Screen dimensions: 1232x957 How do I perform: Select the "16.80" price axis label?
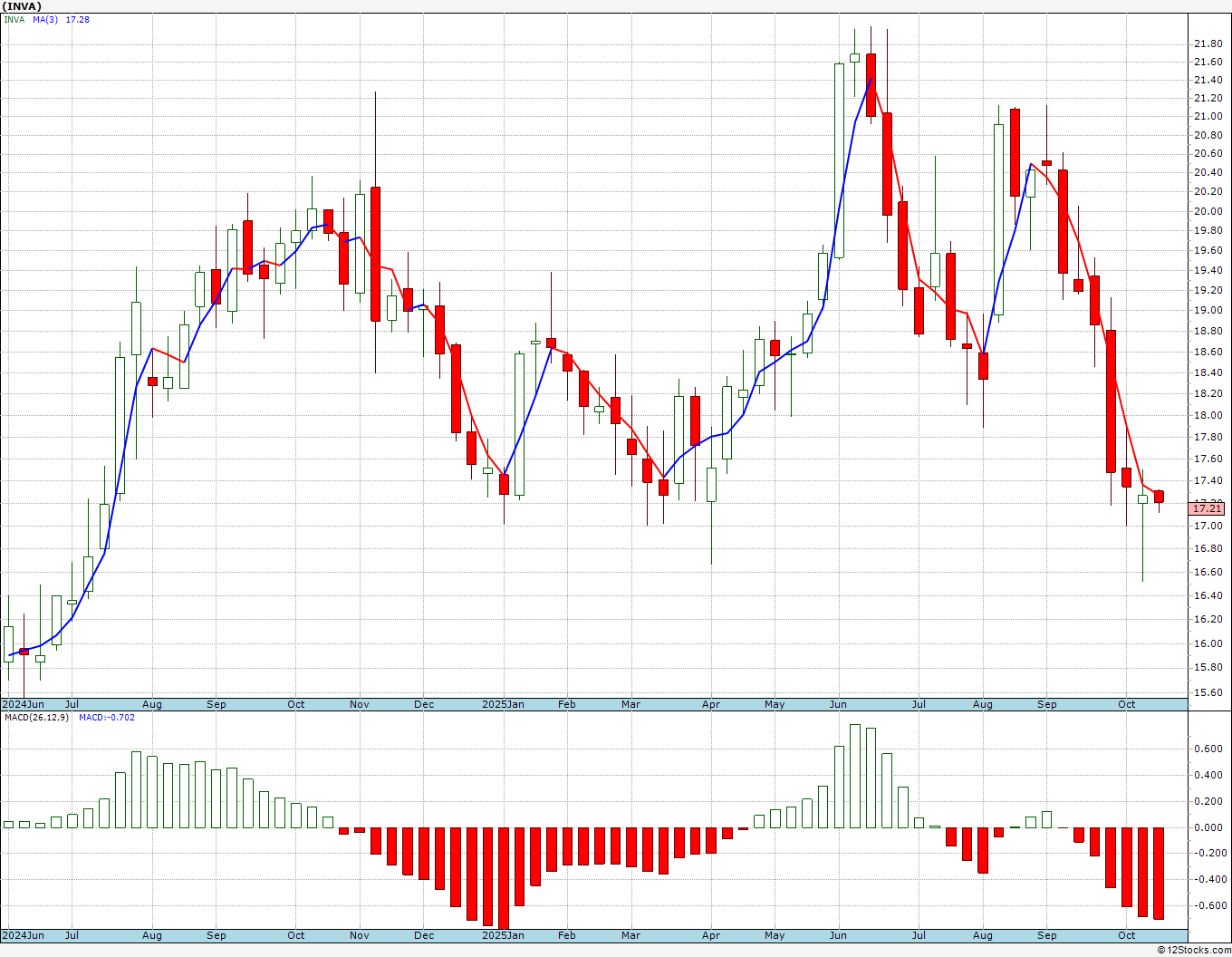pos(1208,549)
